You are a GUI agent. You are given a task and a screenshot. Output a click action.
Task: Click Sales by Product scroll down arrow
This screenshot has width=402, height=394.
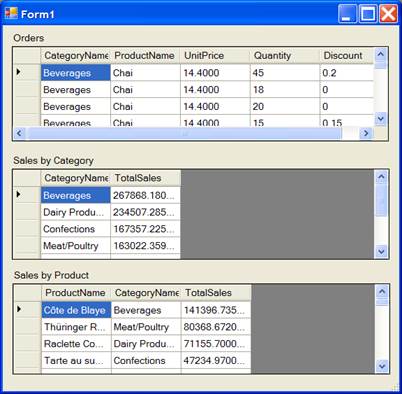382,366
